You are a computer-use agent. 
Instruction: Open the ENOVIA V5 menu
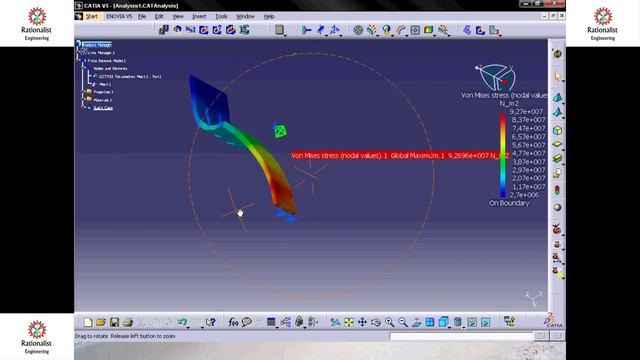tap(119, 16)
